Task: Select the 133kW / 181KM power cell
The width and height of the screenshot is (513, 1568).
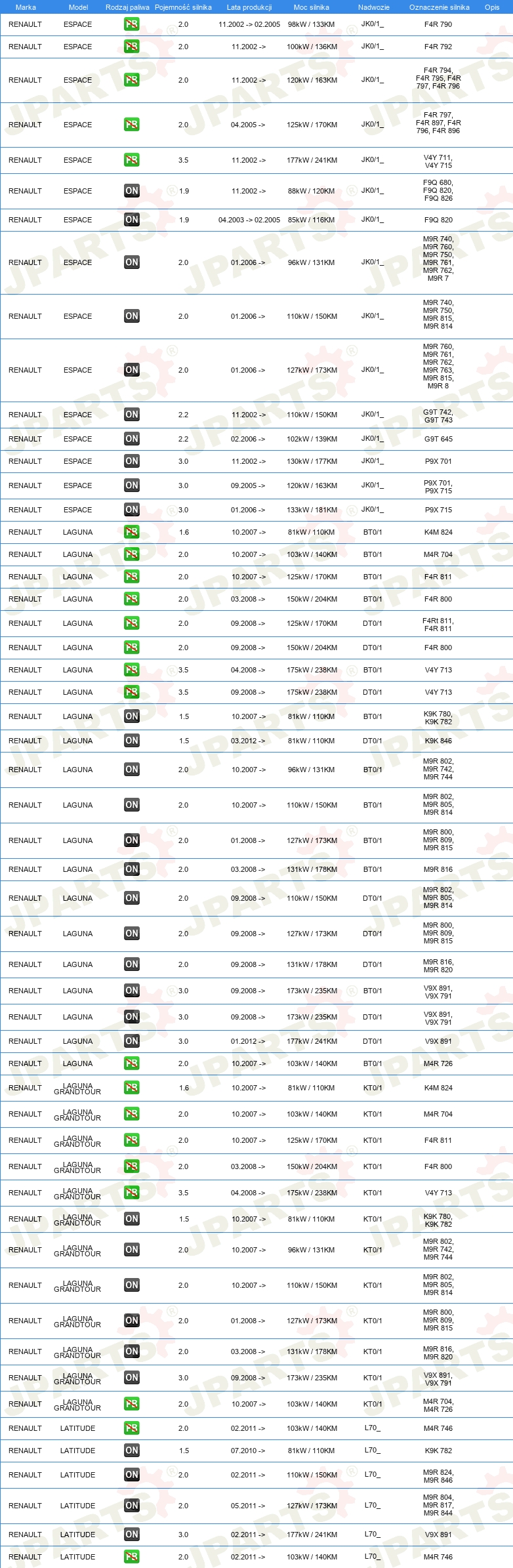Action: (312, 510)
